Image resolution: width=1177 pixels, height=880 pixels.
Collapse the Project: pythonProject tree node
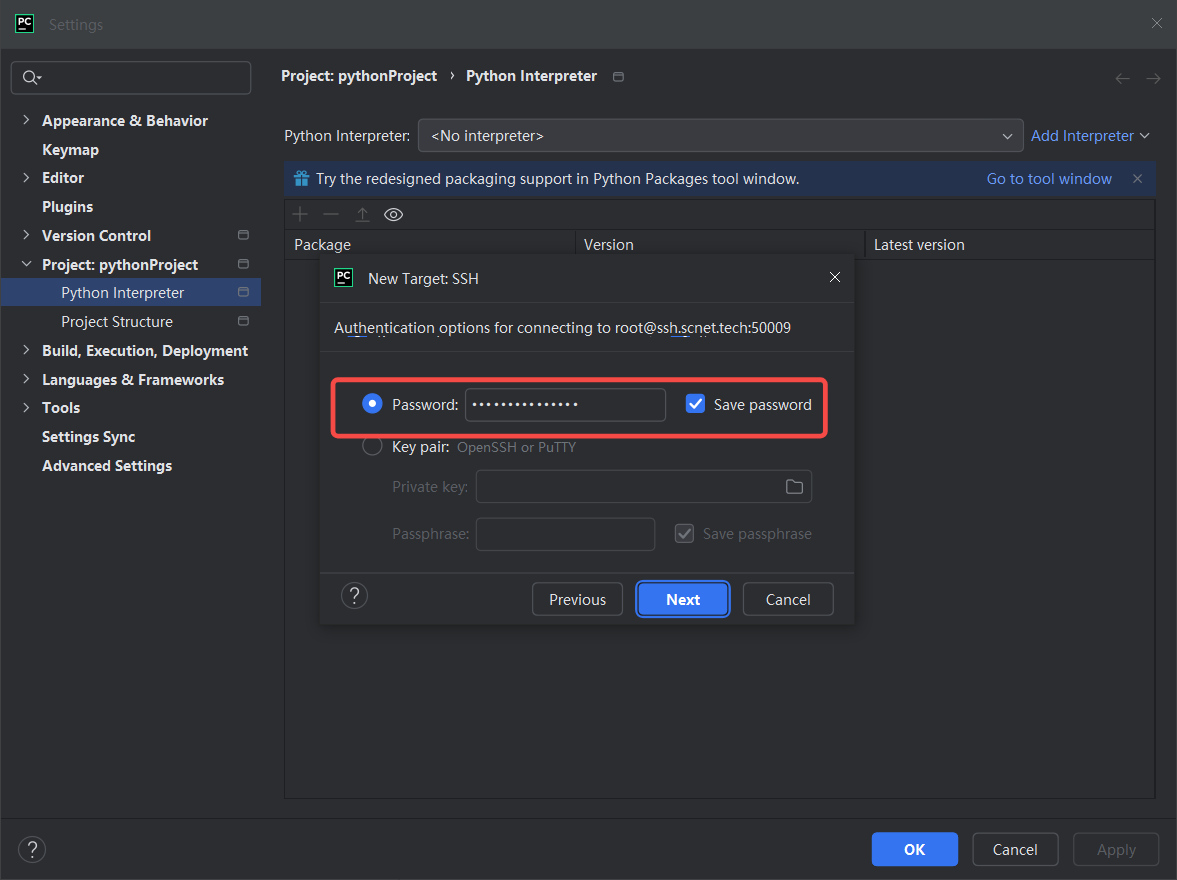coord(26,265)
